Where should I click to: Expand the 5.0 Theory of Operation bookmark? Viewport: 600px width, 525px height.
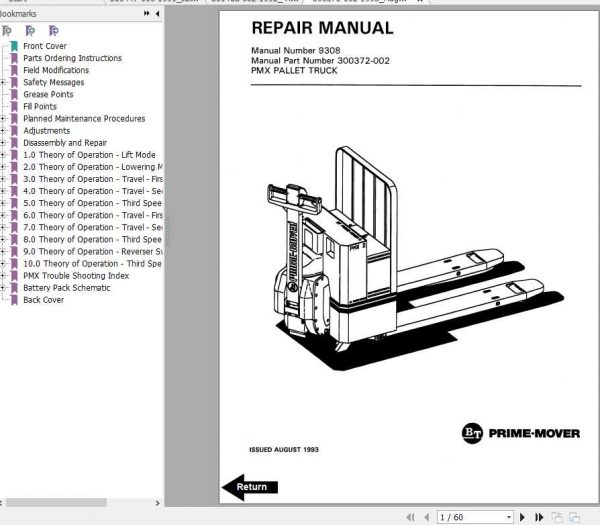[x=2, y=203]
